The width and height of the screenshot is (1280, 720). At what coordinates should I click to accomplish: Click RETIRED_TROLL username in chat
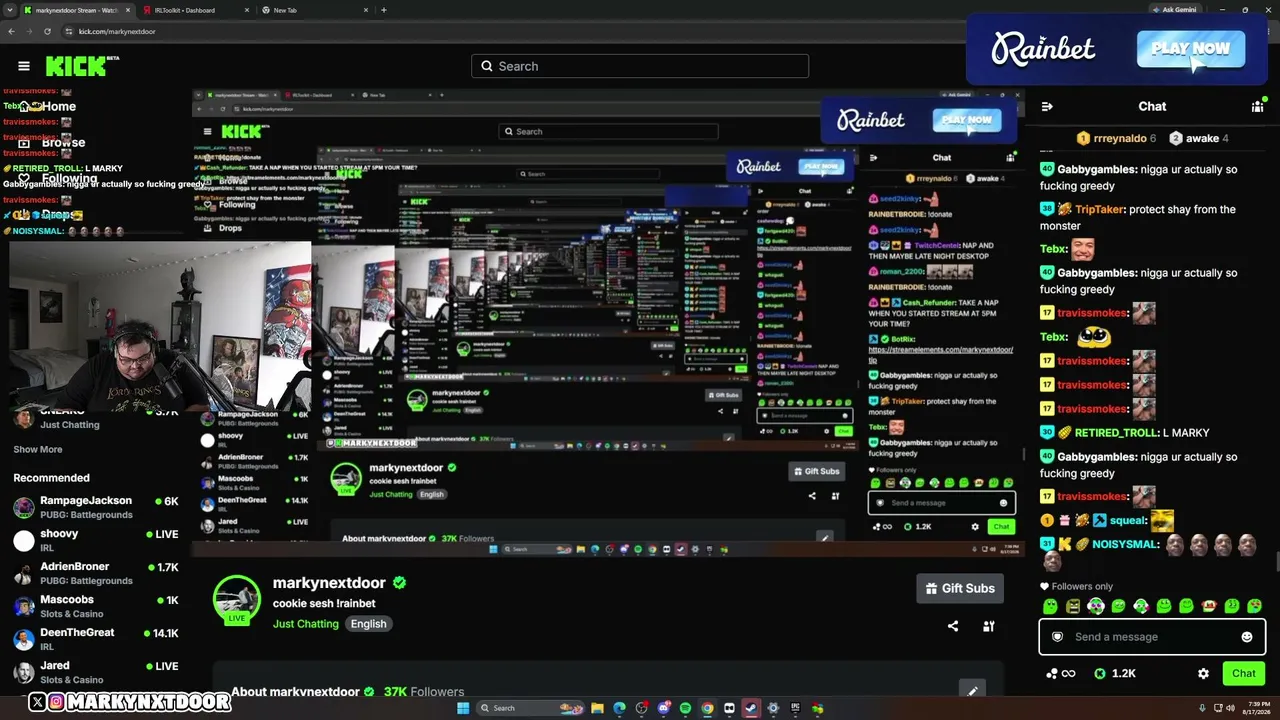coord(1116,433)
